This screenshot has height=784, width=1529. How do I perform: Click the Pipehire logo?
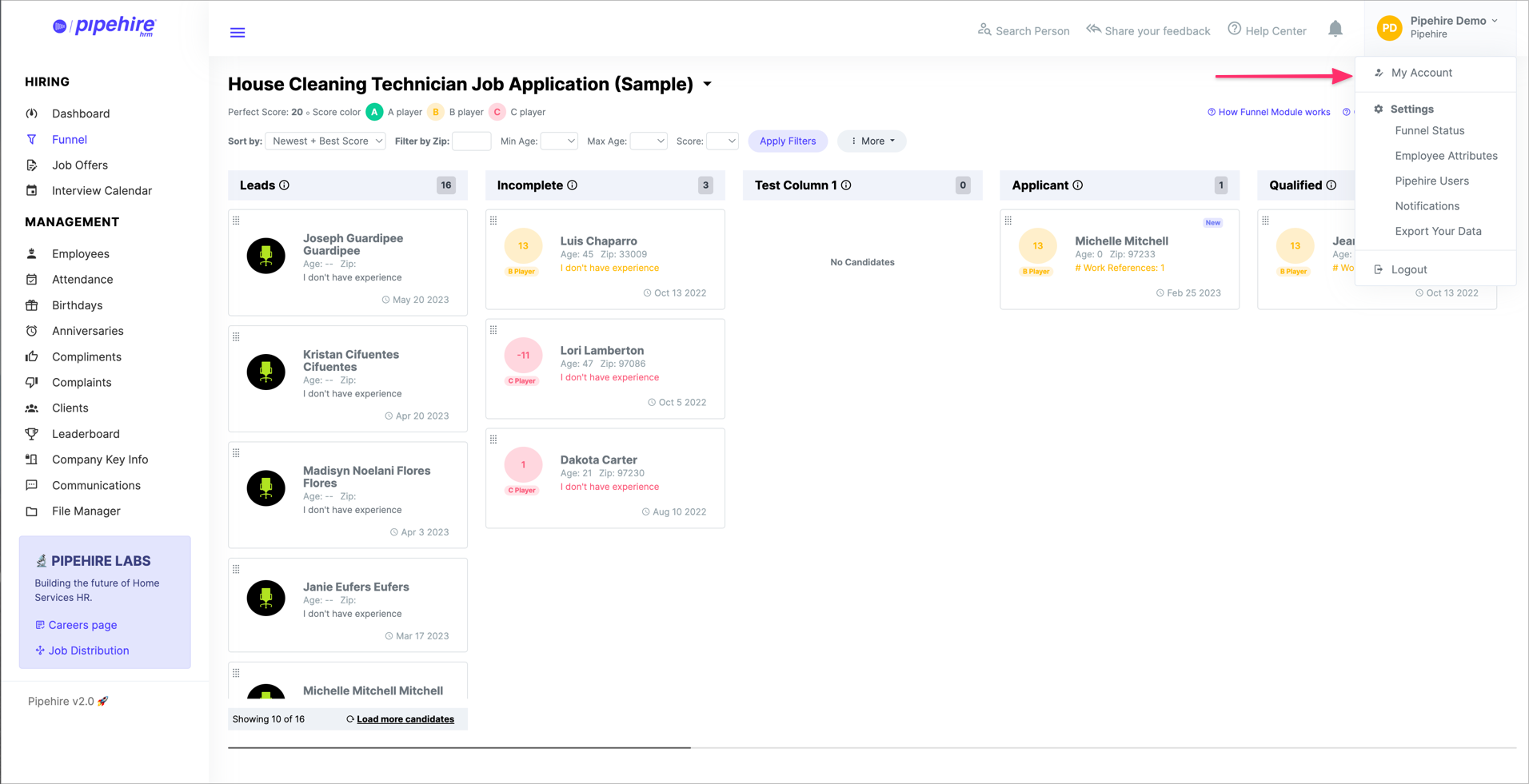click(x=105, y=26)
